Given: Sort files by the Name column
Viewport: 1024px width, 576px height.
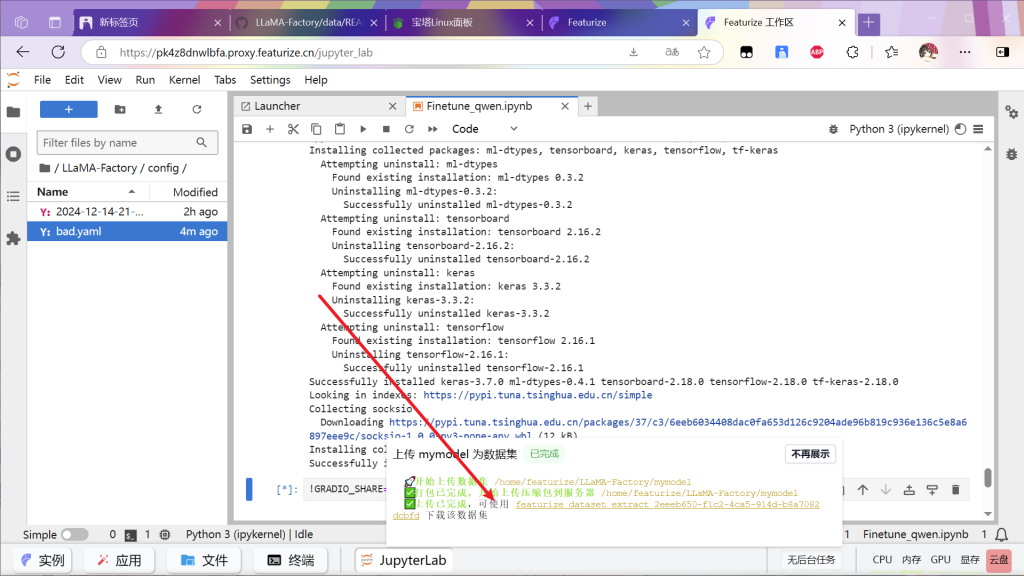Looking at the screenshot, I should pyautogui.click(x=53, y=192).
